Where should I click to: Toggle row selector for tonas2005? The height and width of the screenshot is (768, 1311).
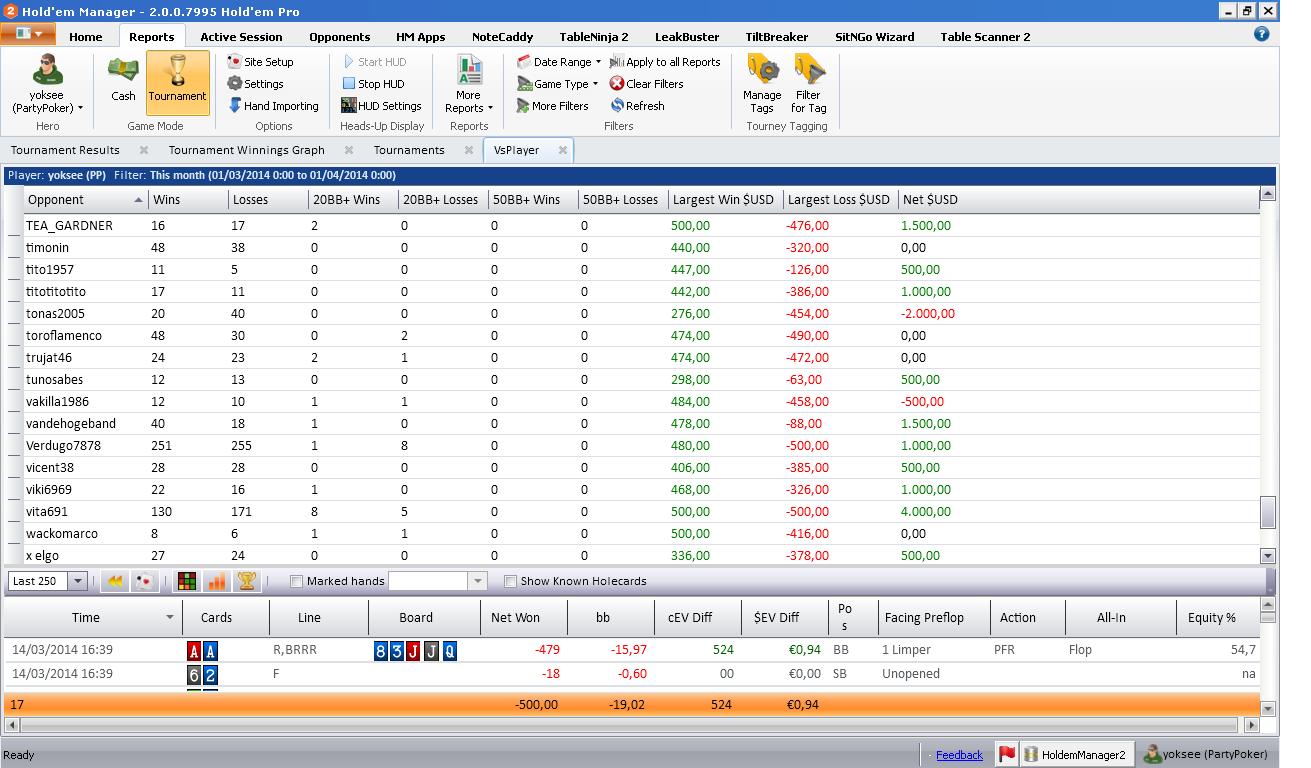tap(14, 314)
